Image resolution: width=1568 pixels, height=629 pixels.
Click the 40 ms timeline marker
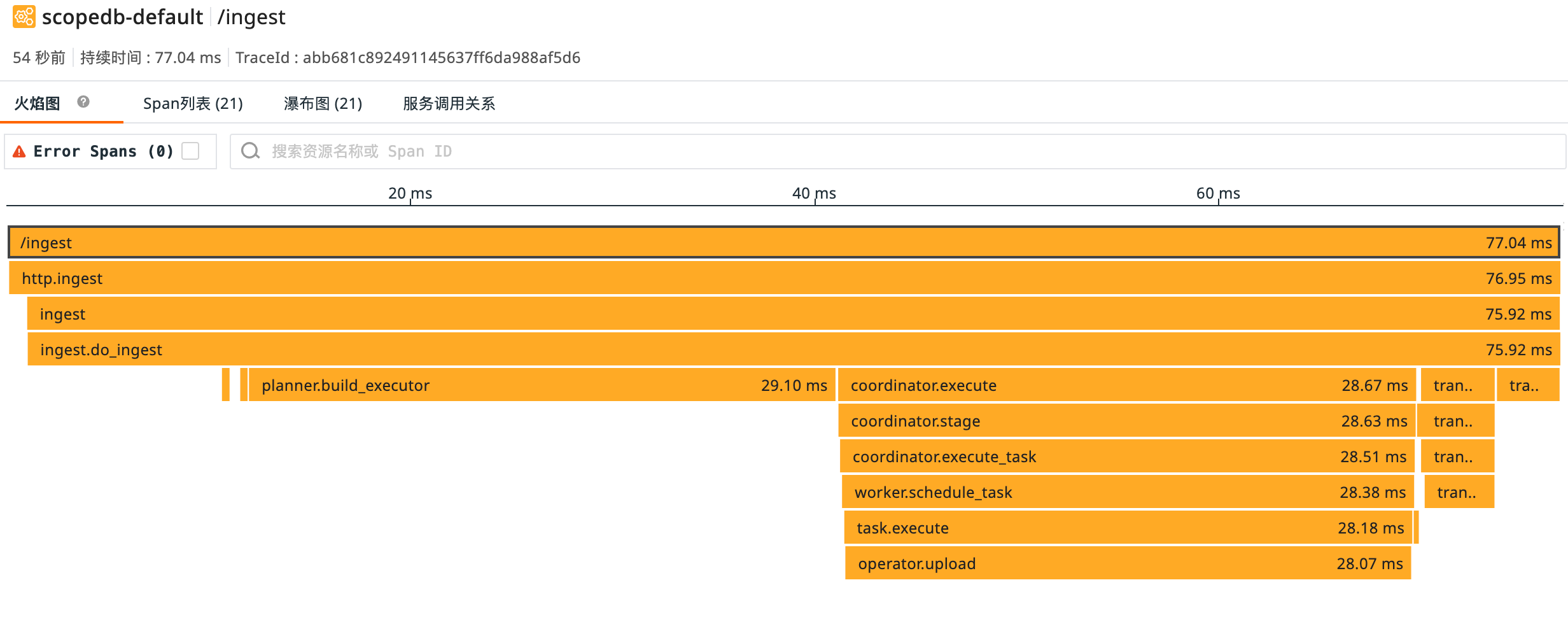coord(814,194)
